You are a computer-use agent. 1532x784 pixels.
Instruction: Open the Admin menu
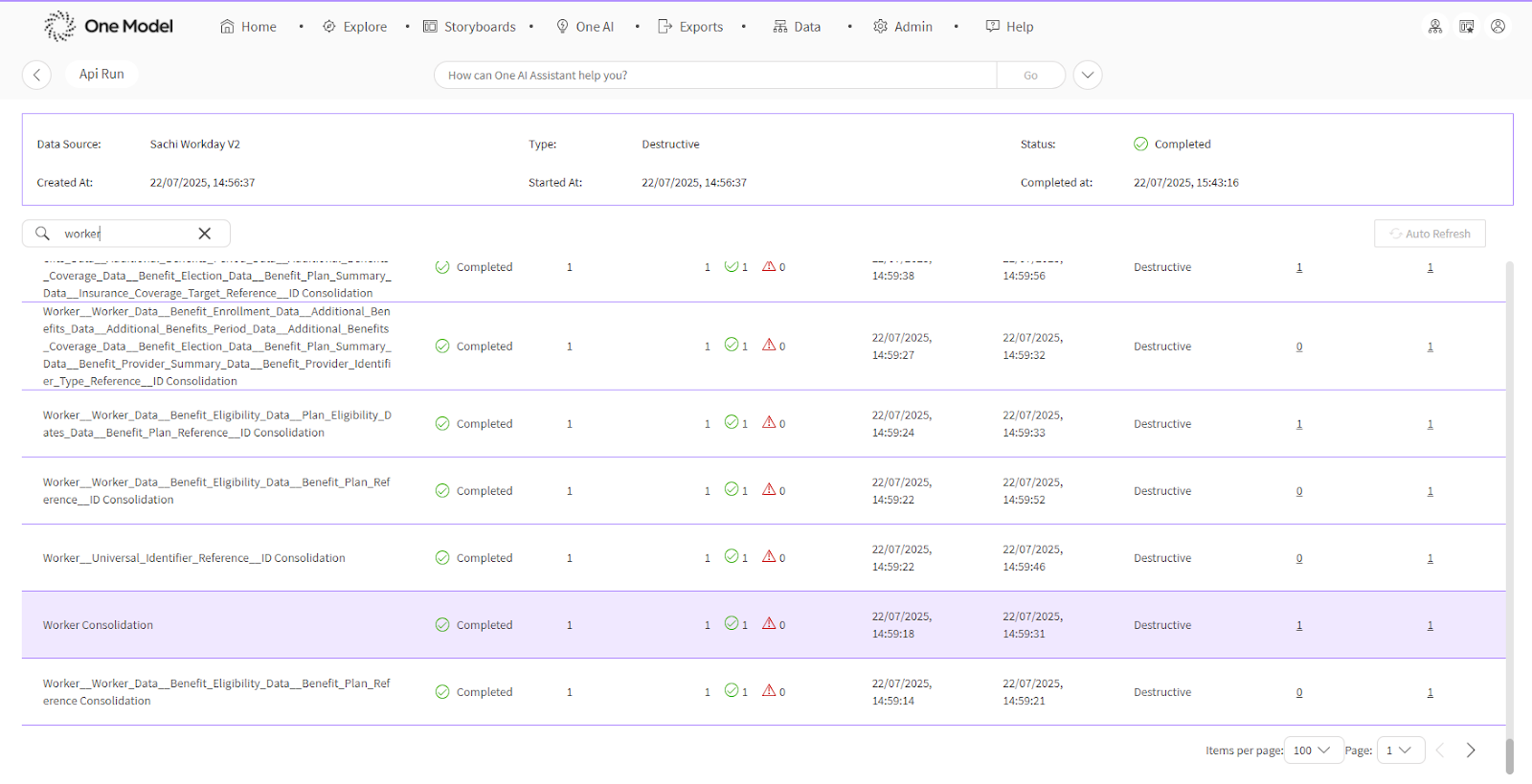coord(903,27)
